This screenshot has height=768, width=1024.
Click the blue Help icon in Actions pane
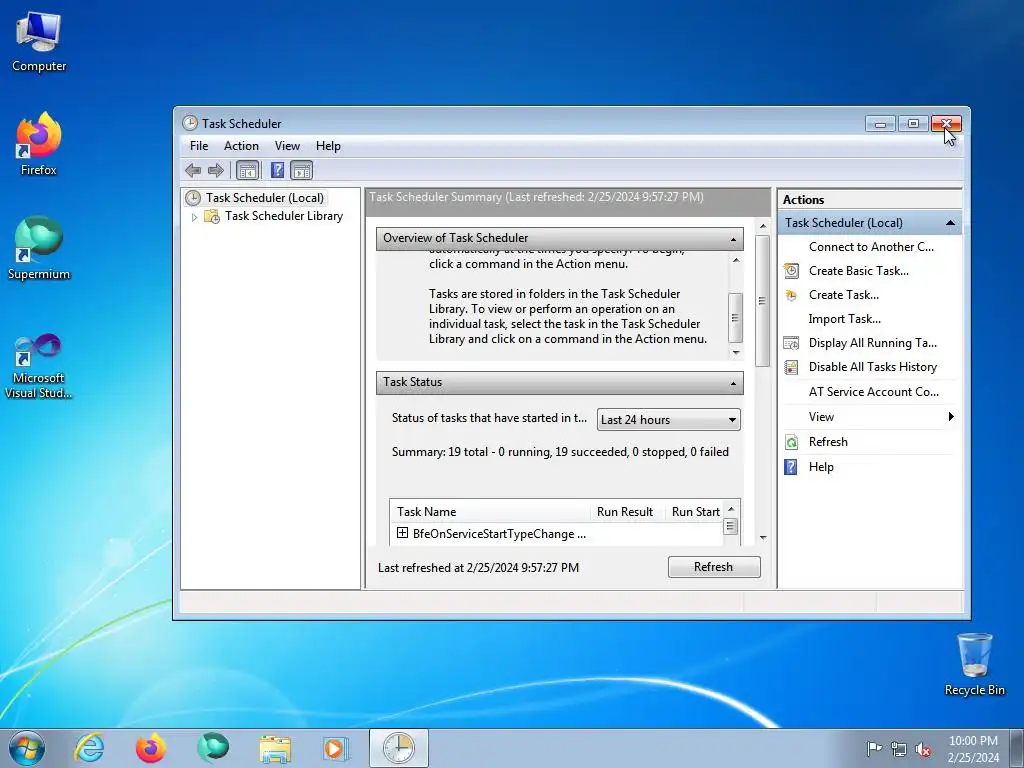(791, 467)
